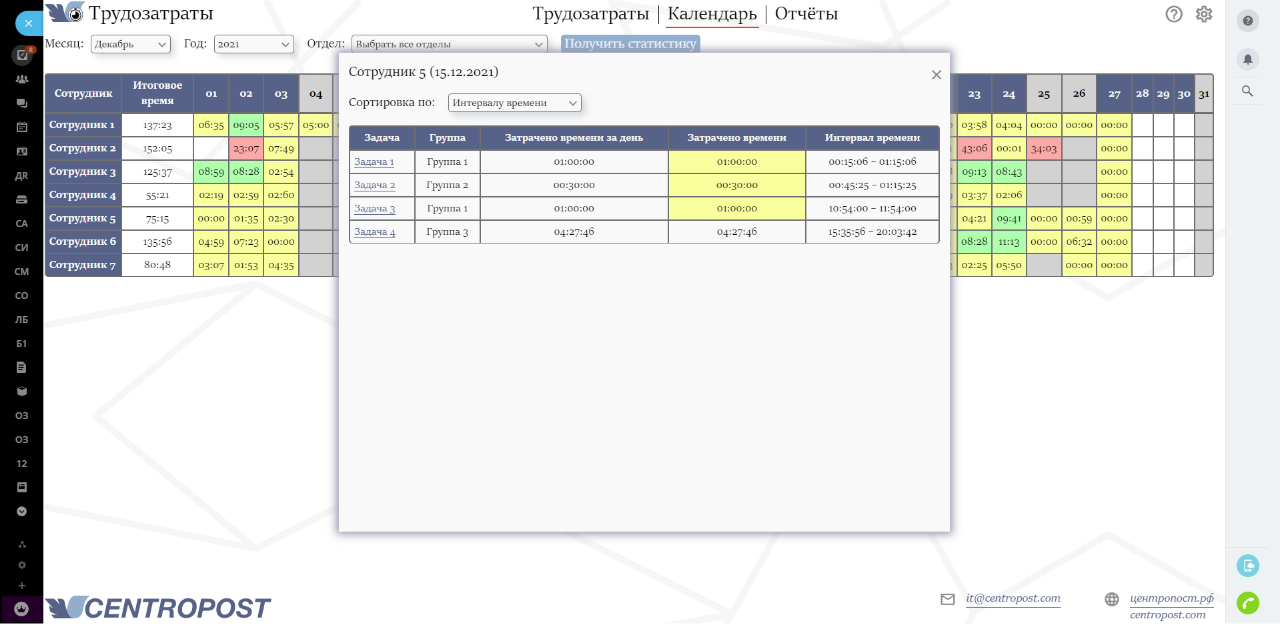The image size is (1280, 624).
Task: Click the teal exit icon in right sidebar
Action: pyautogui.click(x=1248, y=566)
